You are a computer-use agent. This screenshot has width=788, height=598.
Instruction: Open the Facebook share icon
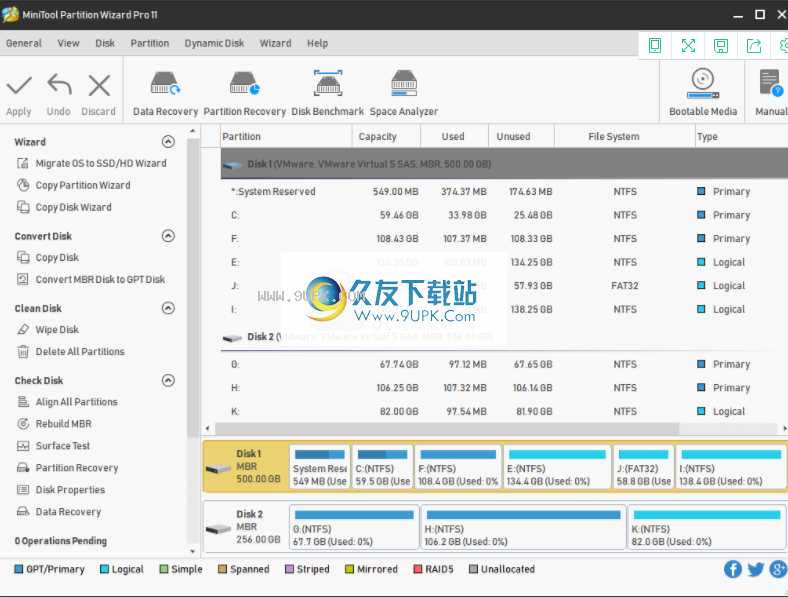[733, 569]
